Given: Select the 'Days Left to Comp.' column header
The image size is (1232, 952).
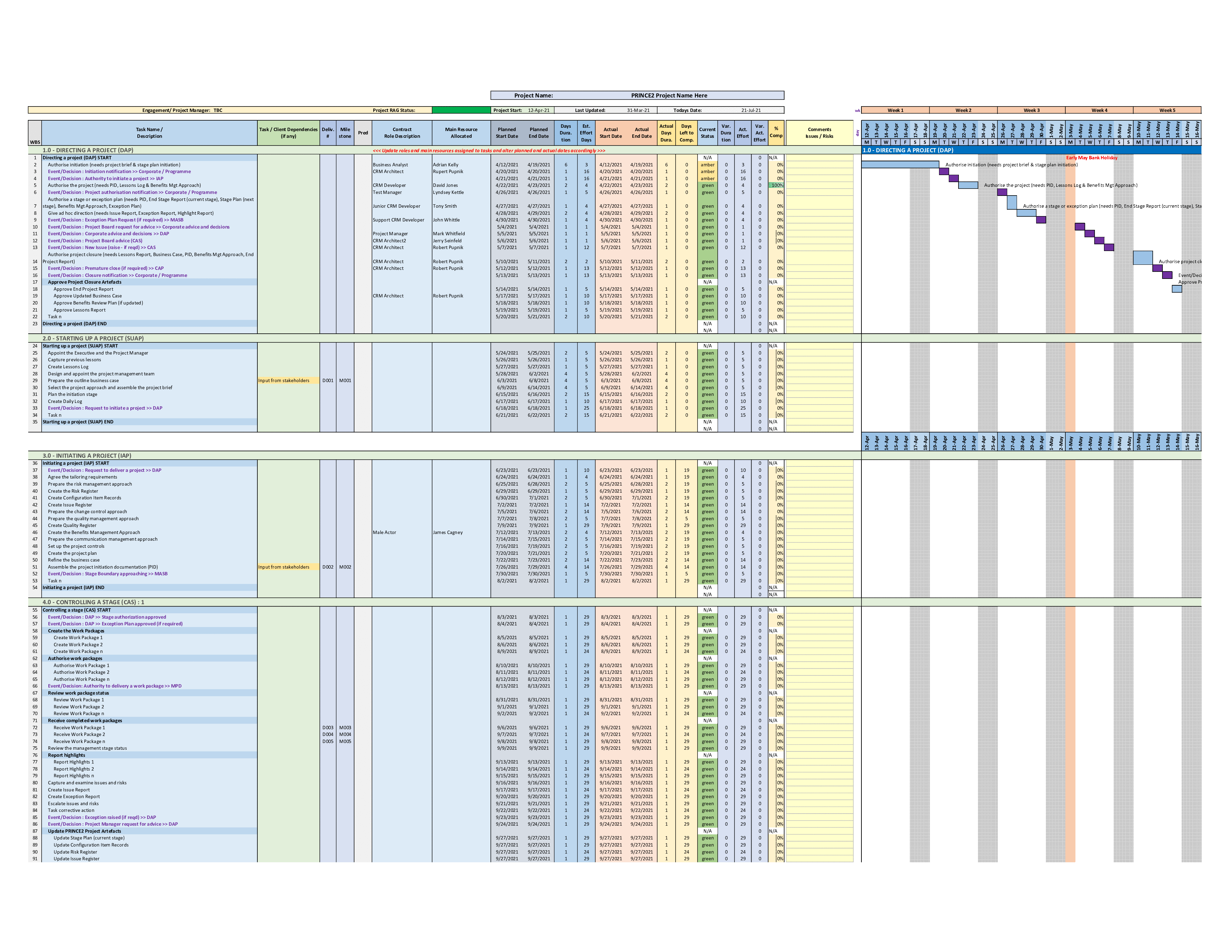Looking at the screenshot, I should (686, 133).
